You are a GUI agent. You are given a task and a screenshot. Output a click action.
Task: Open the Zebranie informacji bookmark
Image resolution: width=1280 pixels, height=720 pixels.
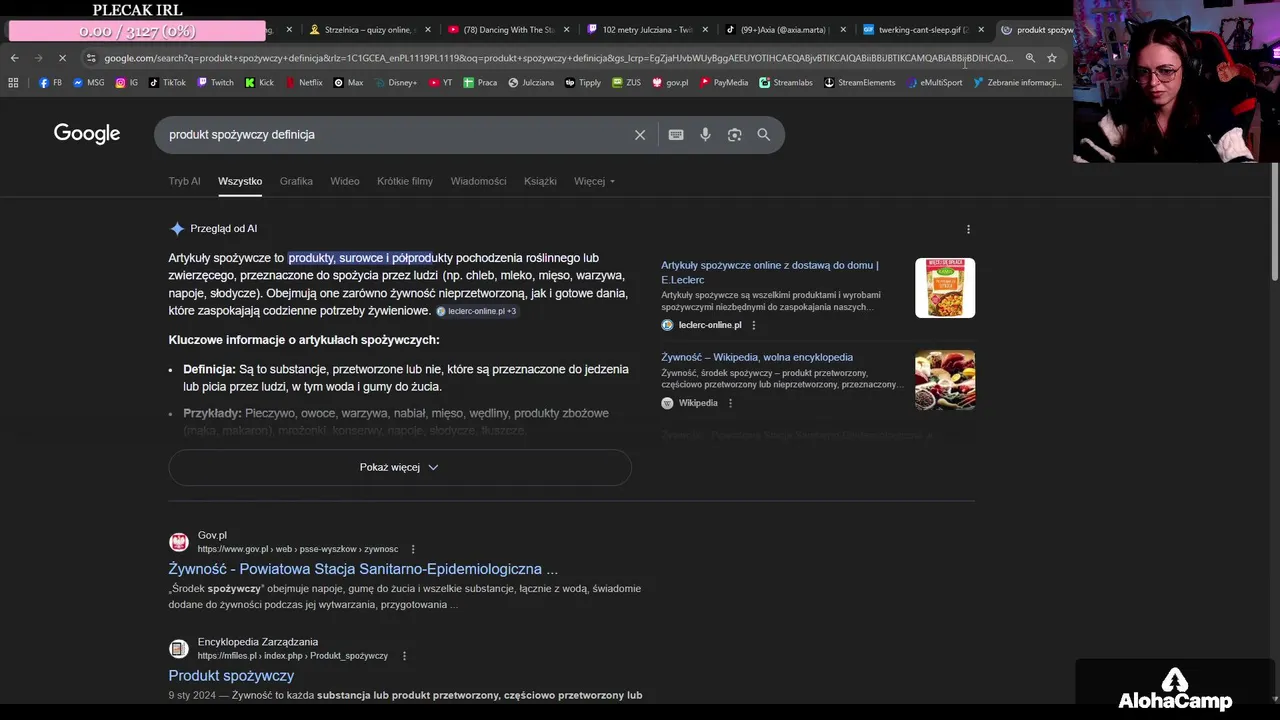click(x=1018, y=83)
